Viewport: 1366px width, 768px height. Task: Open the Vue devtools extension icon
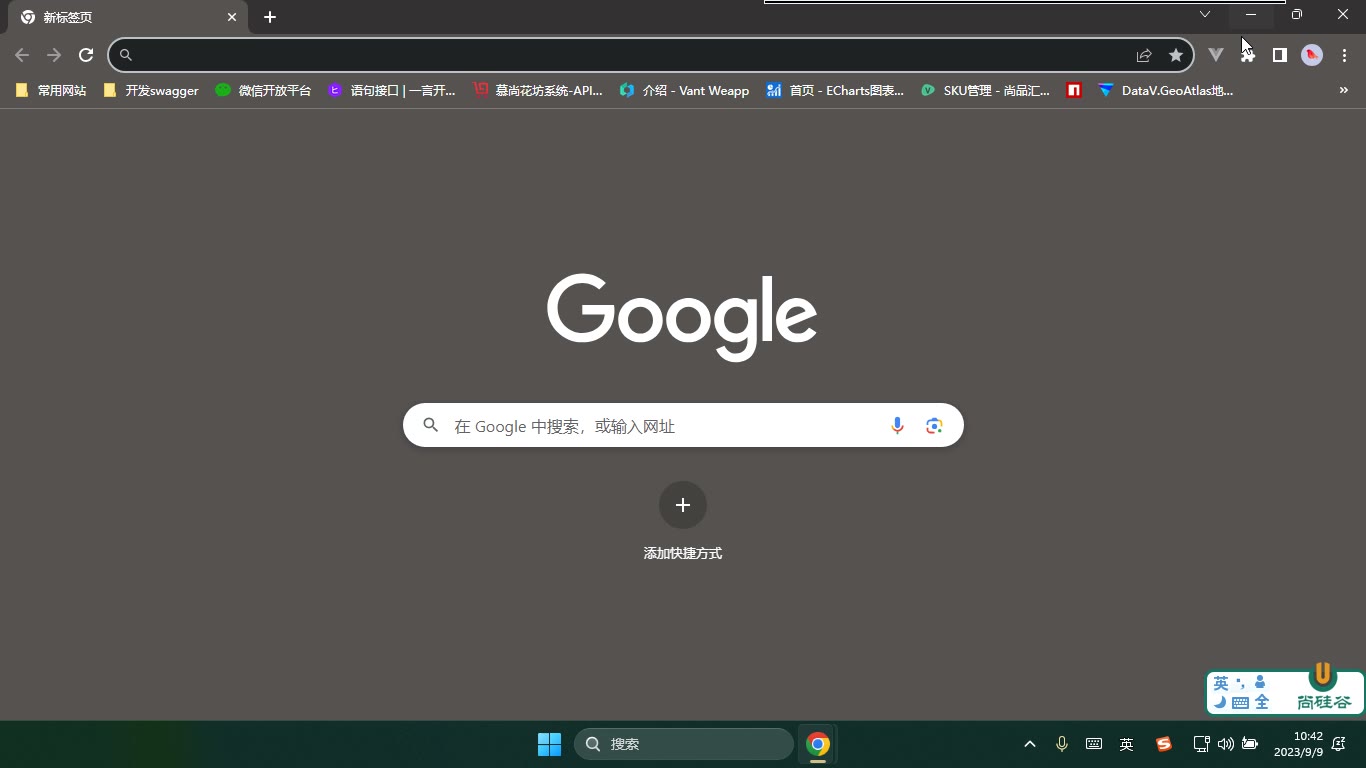tap(1216, 55)
